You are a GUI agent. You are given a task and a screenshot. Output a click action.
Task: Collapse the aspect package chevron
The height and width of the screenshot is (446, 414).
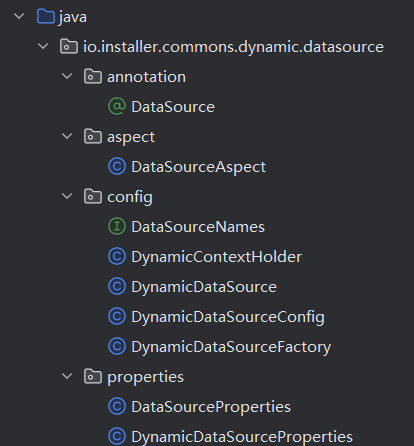(67, 136)
